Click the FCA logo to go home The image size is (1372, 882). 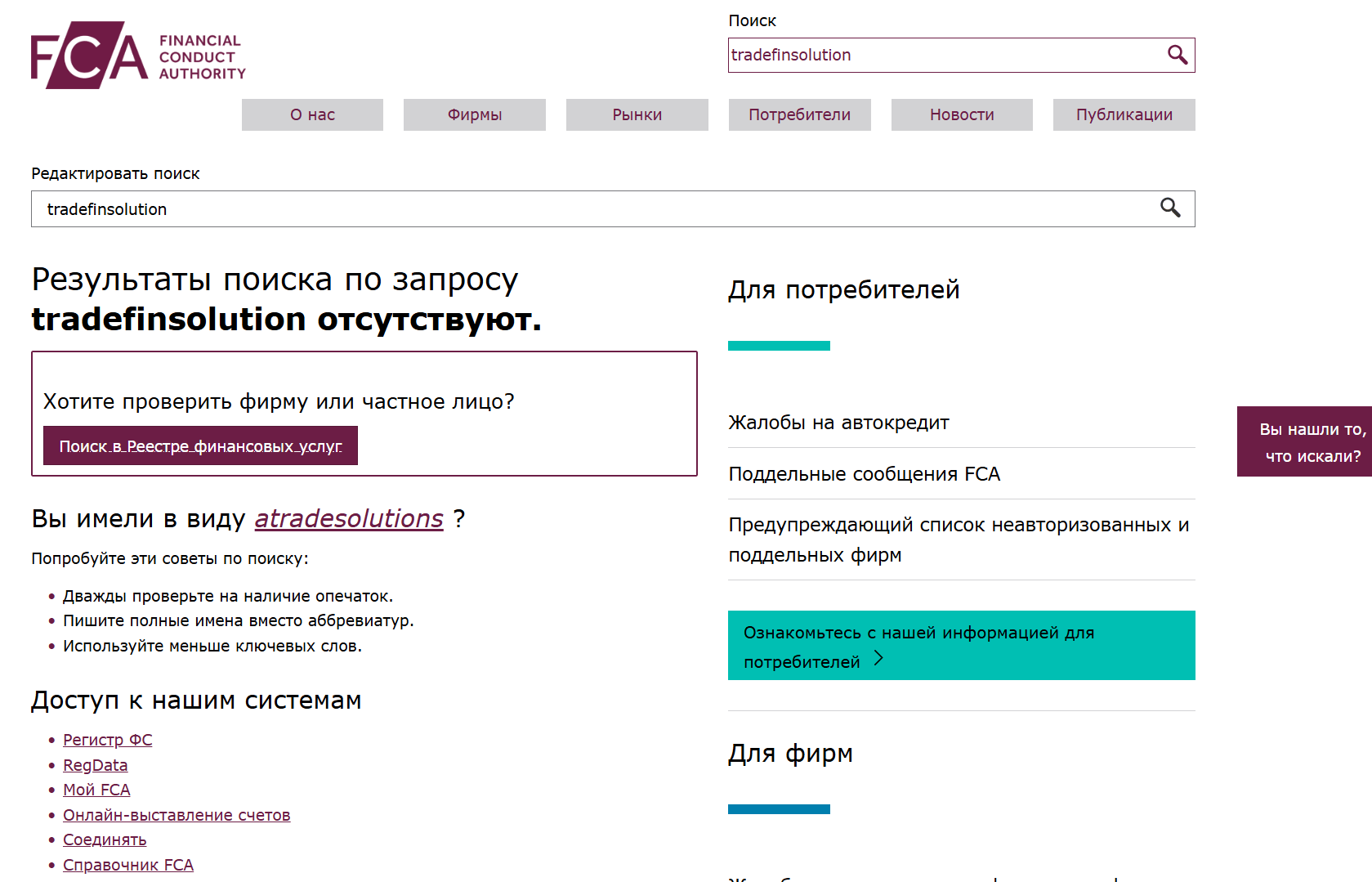(x=138, y=55)
